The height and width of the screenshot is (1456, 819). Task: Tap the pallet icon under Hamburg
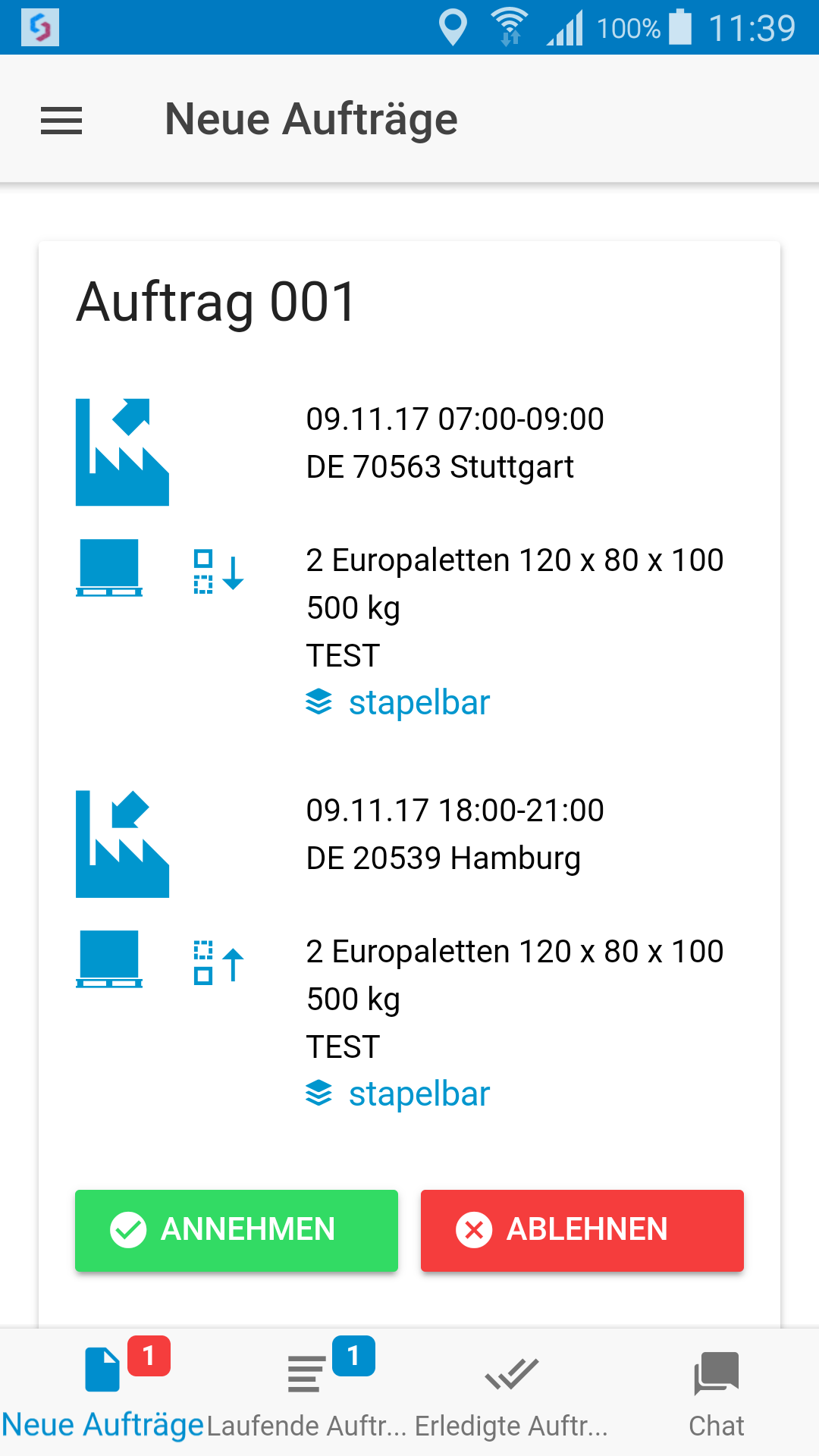109,959
